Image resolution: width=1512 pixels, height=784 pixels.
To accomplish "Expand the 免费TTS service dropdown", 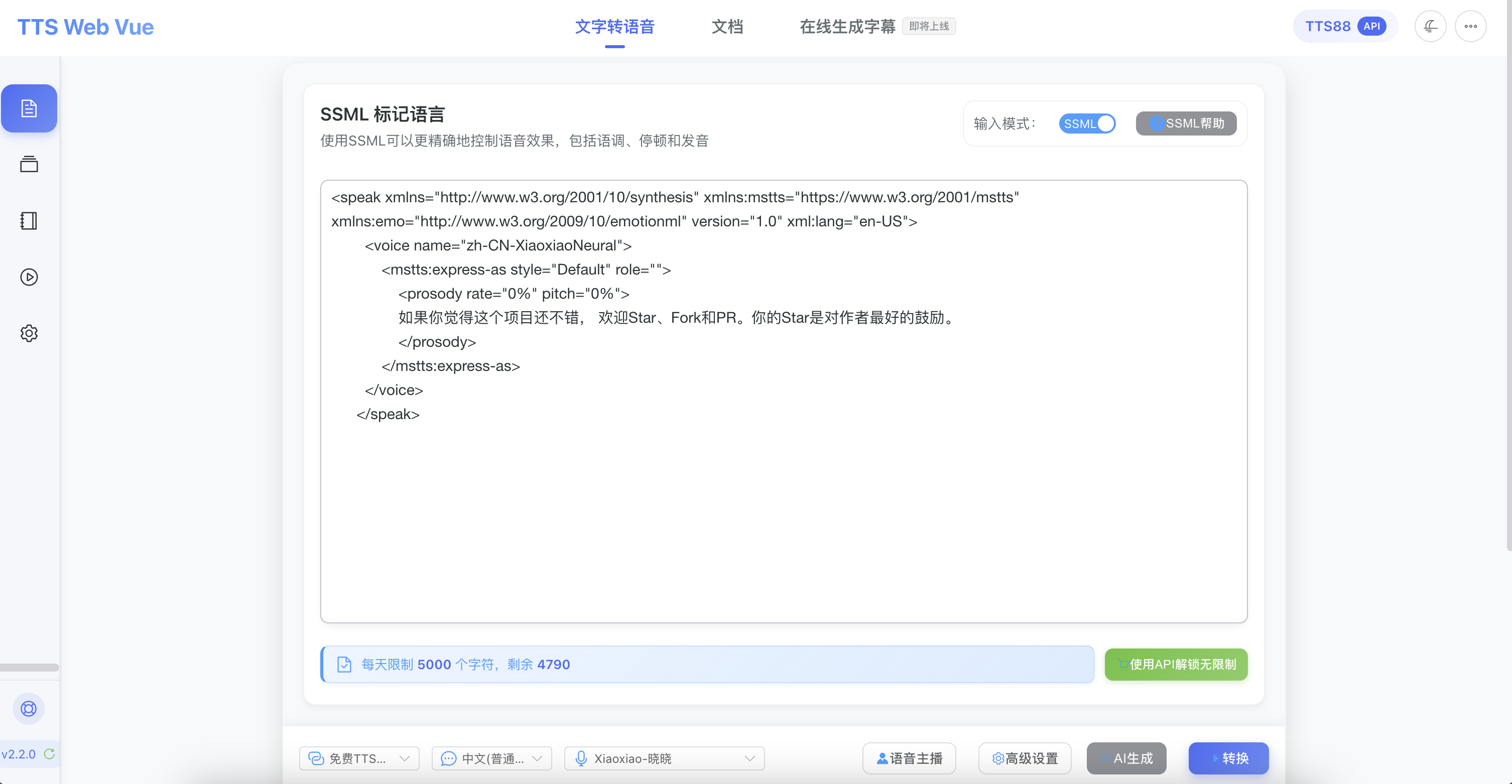I will (359, 758).
